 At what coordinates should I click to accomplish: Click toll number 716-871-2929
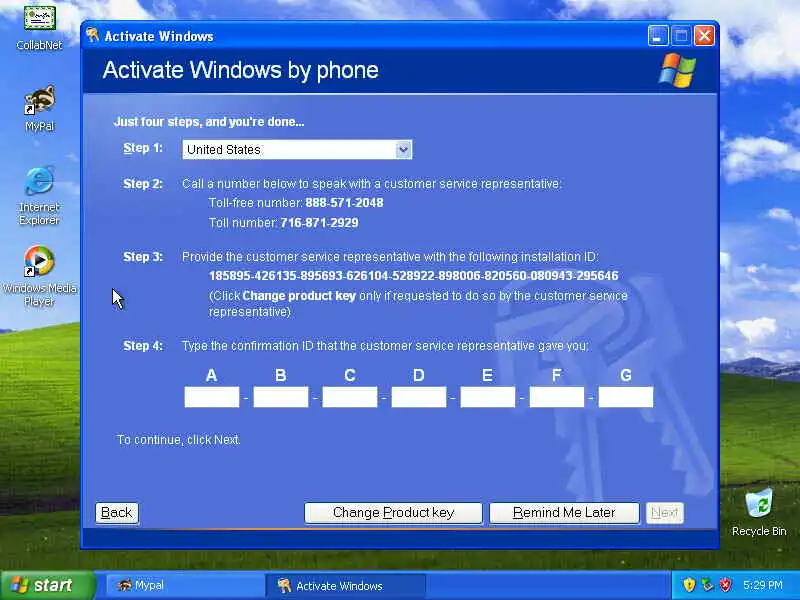click(319, 222)
